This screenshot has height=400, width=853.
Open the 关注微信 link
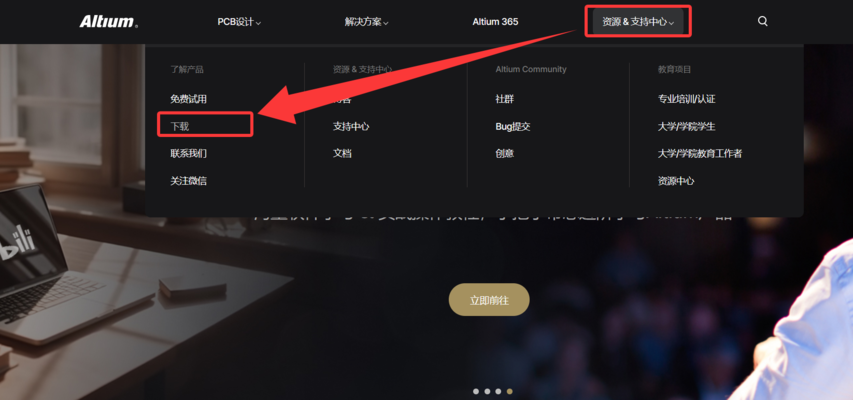click(188, 181)
